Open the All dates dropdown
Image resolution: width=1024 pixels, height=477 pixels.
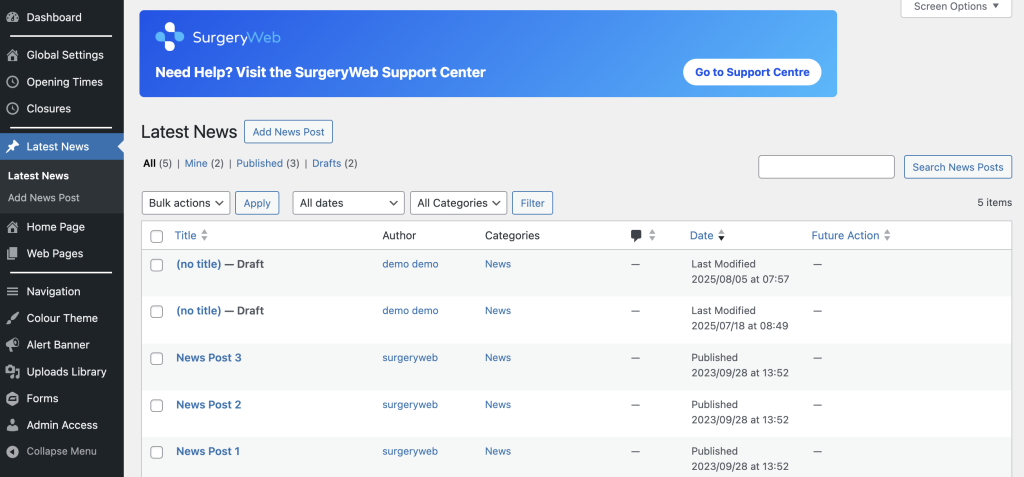(x=349, y=203)
